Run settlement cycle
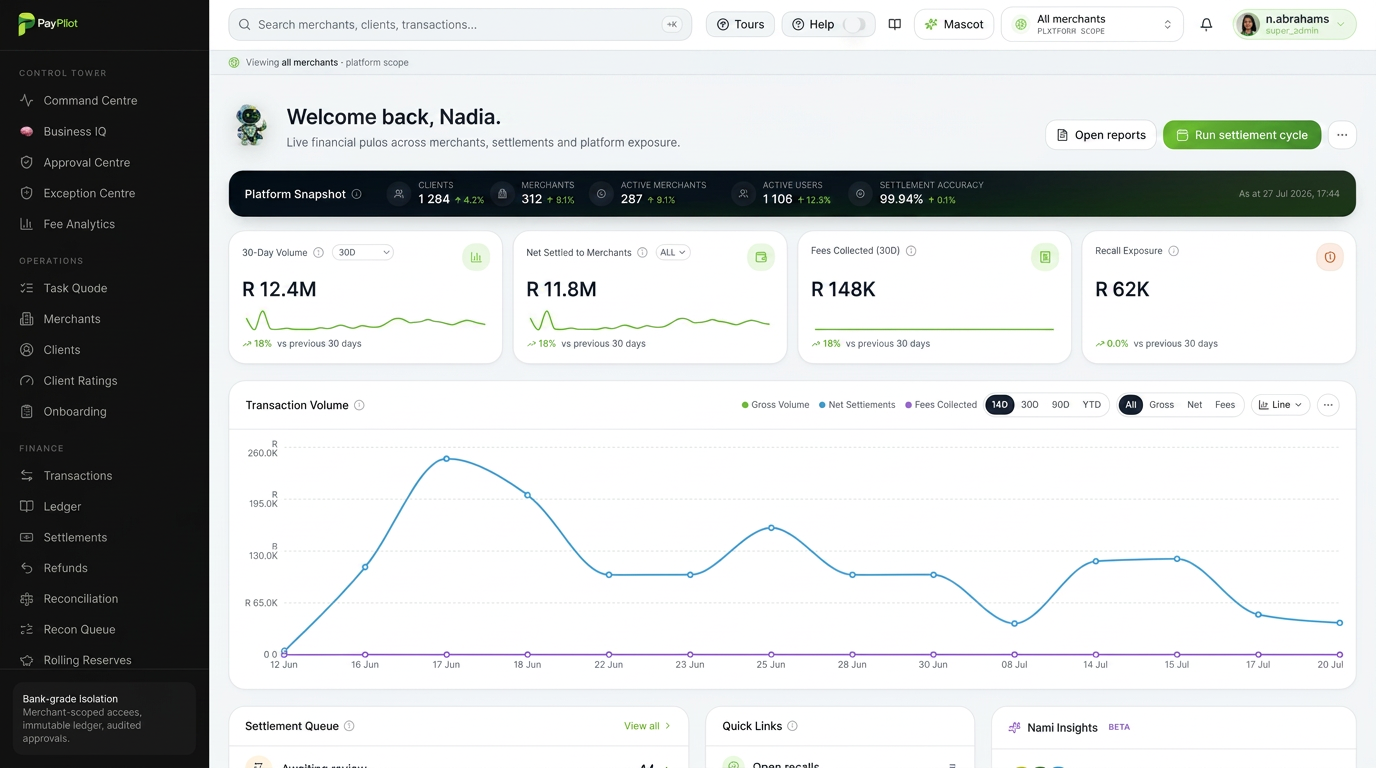Viewport: 1376px width, 768px height. coord(1242,135)
